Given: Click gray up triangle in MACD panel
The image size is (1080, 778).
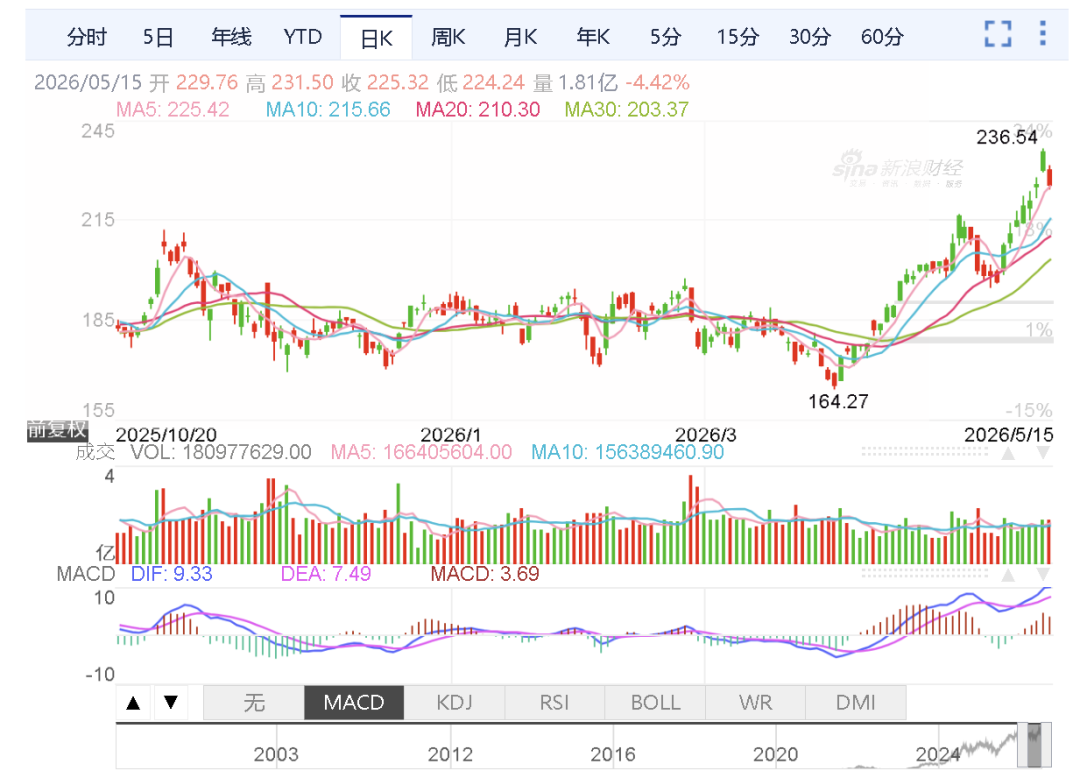Looking at the screenshot, I should pos(1008,575).
